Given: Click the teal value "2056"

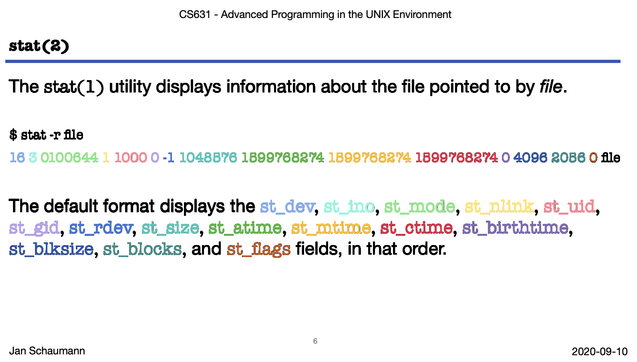Looking at the screenshot, I should pos(568,158).
